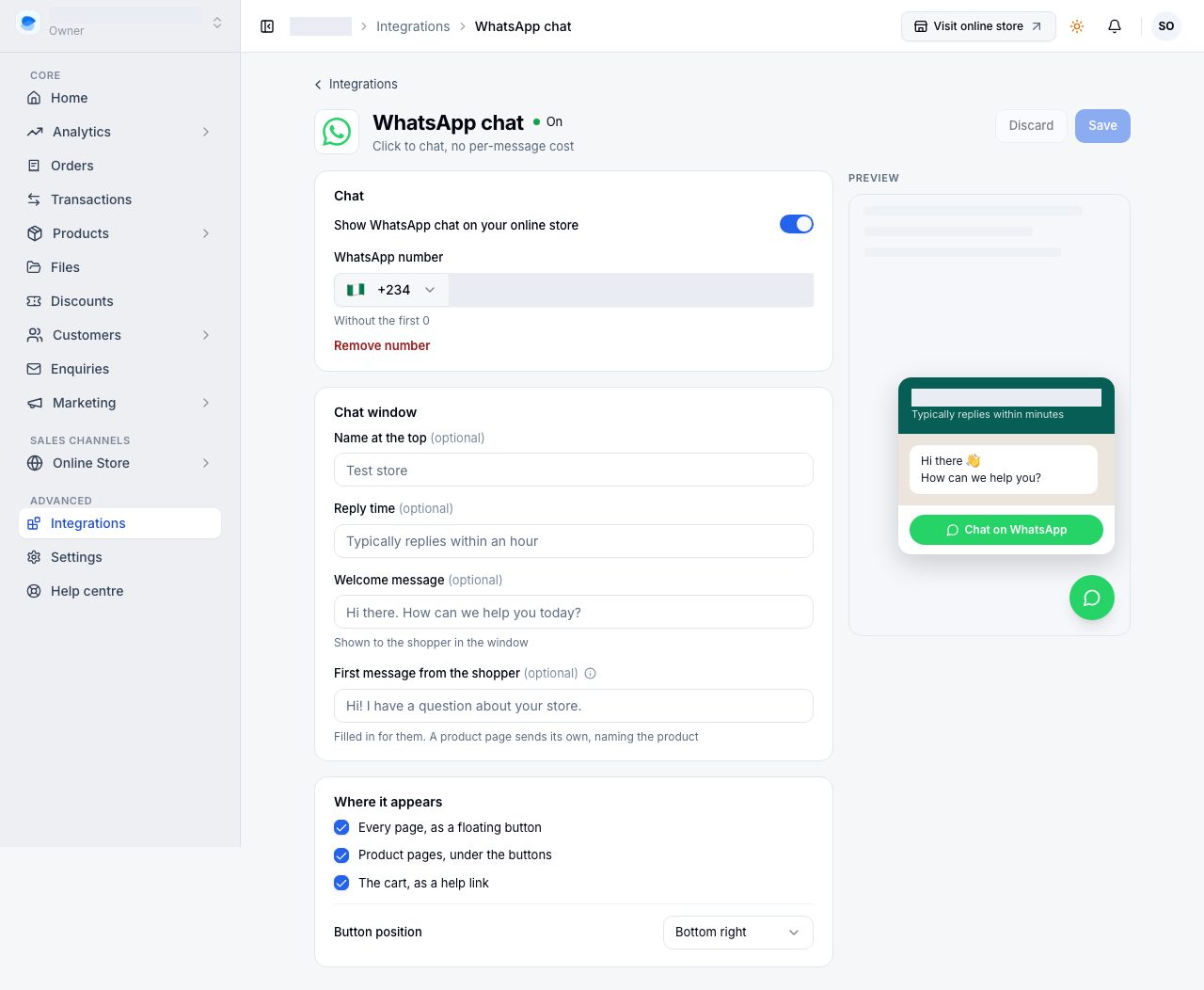Open Transactions in the sidebar
The width and height of the screenshot is (1204, 990).
(x=119, y=200)
